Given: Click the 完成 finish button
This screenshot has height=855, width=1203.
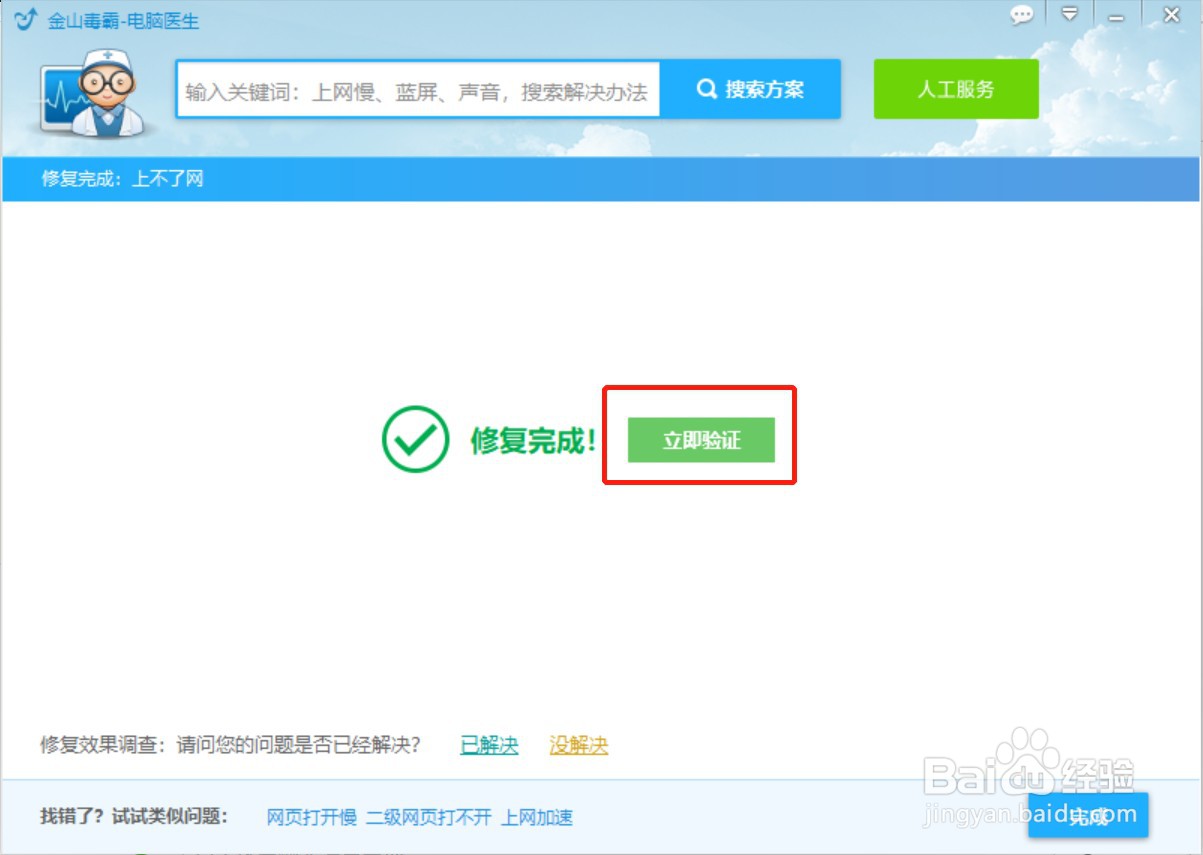Looking at the screenshot, I should pos(1086,817).
